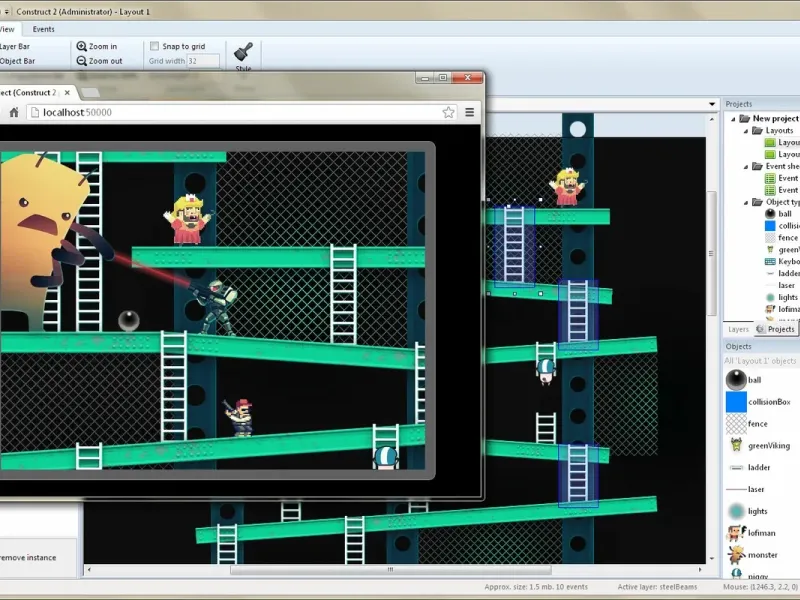Click the layout vertical scrollbar up arrow

(x=712, y=119)
